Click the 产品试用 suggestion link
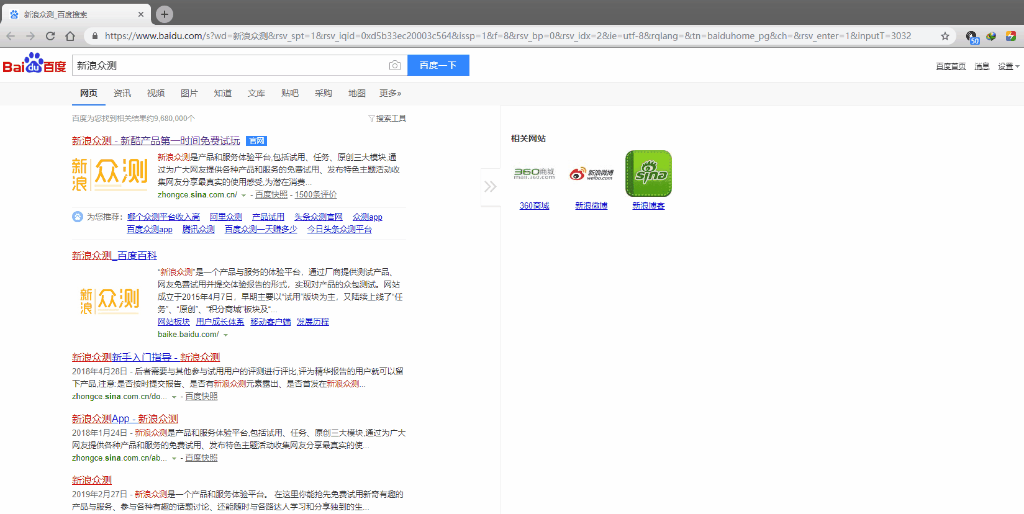 268,217
